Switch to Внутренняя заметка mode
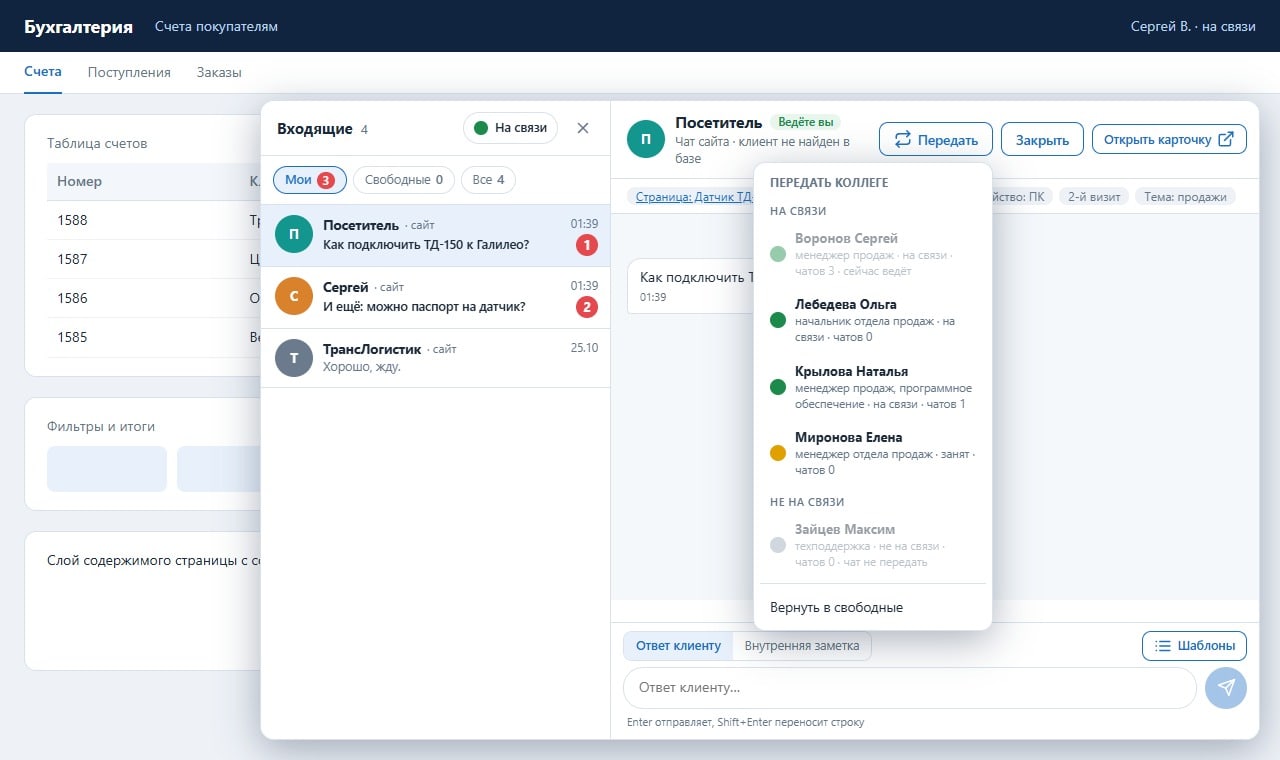This screenshot has width=1280, height=760. pos(802,646)
